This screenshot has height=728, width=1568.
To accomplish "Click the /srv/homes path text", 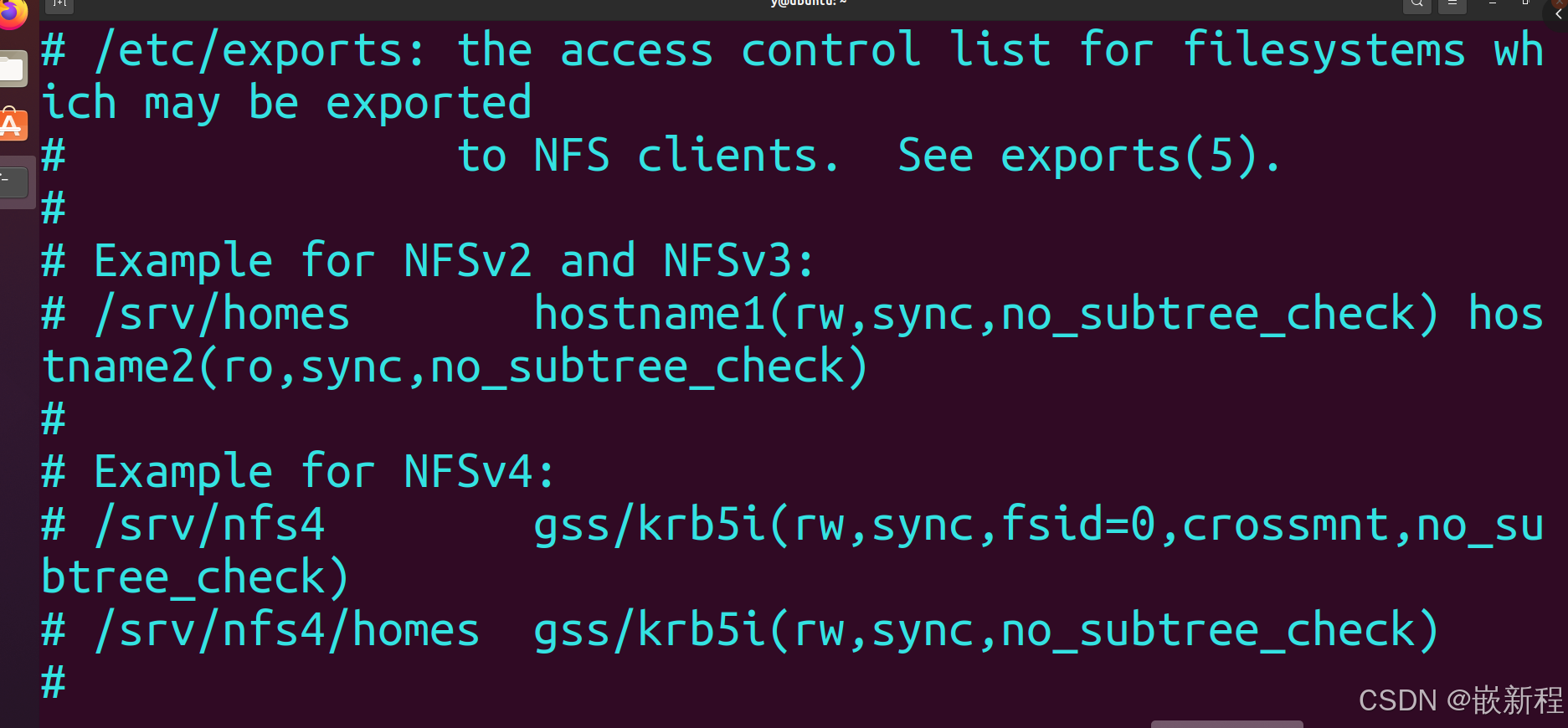I will 223,313.
